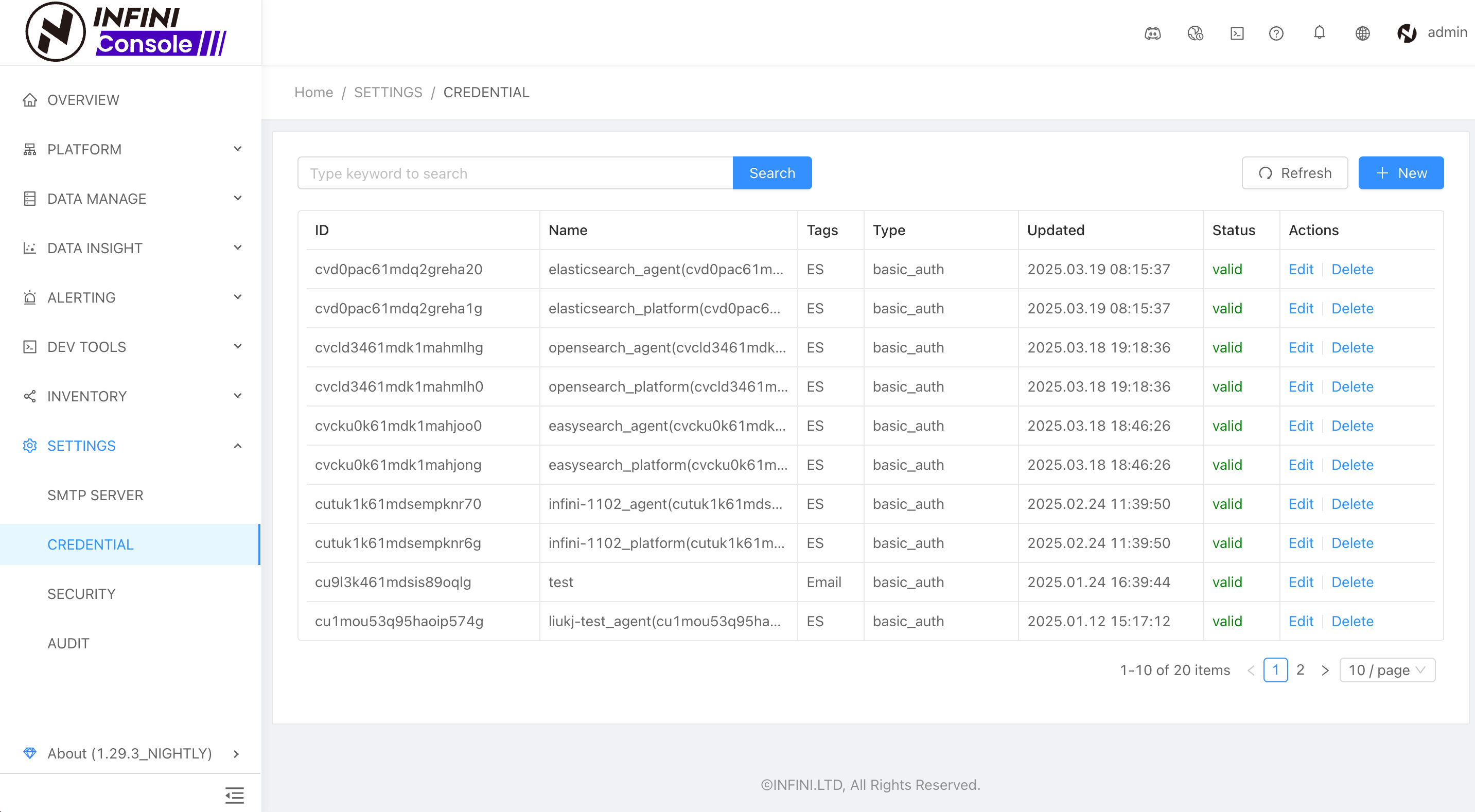
Task: Delete the opensearch_agent credential row
Action: pyautogui.click(x=1352, y=347)
